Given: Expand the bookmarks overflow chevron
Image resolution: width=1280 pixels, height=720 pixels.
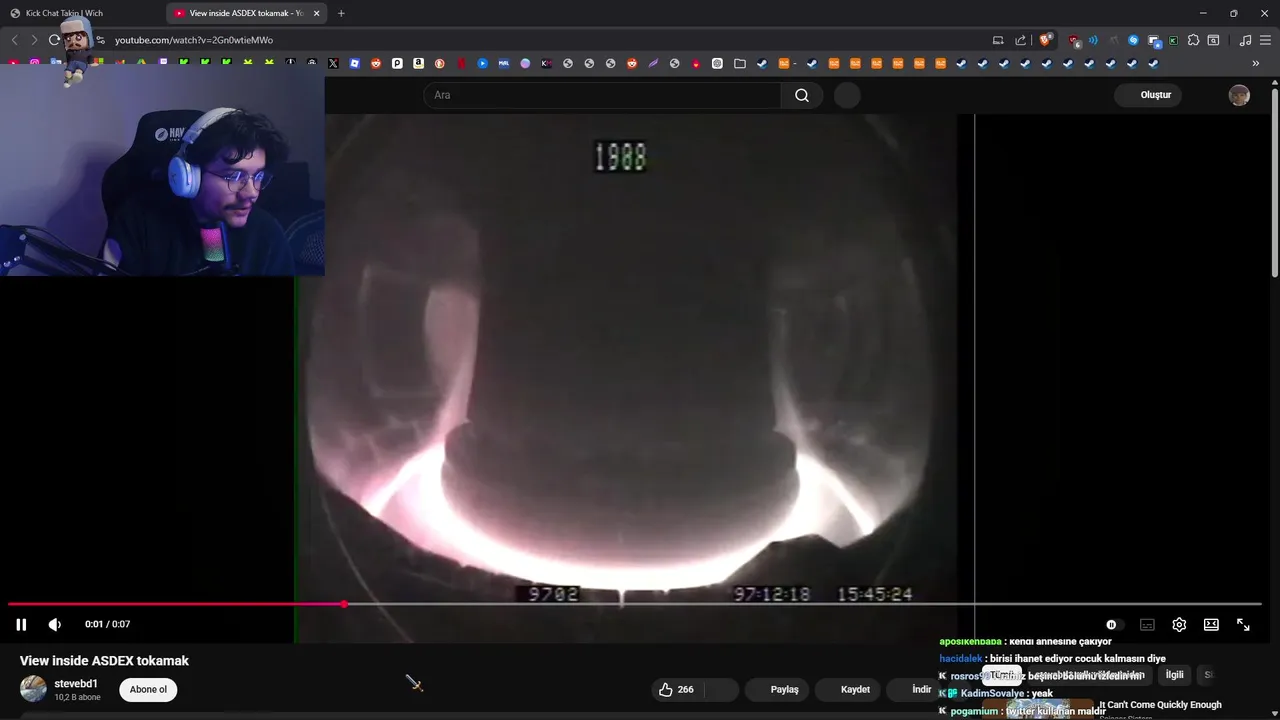Looking at the screenshot, I should coord(1256,63).
